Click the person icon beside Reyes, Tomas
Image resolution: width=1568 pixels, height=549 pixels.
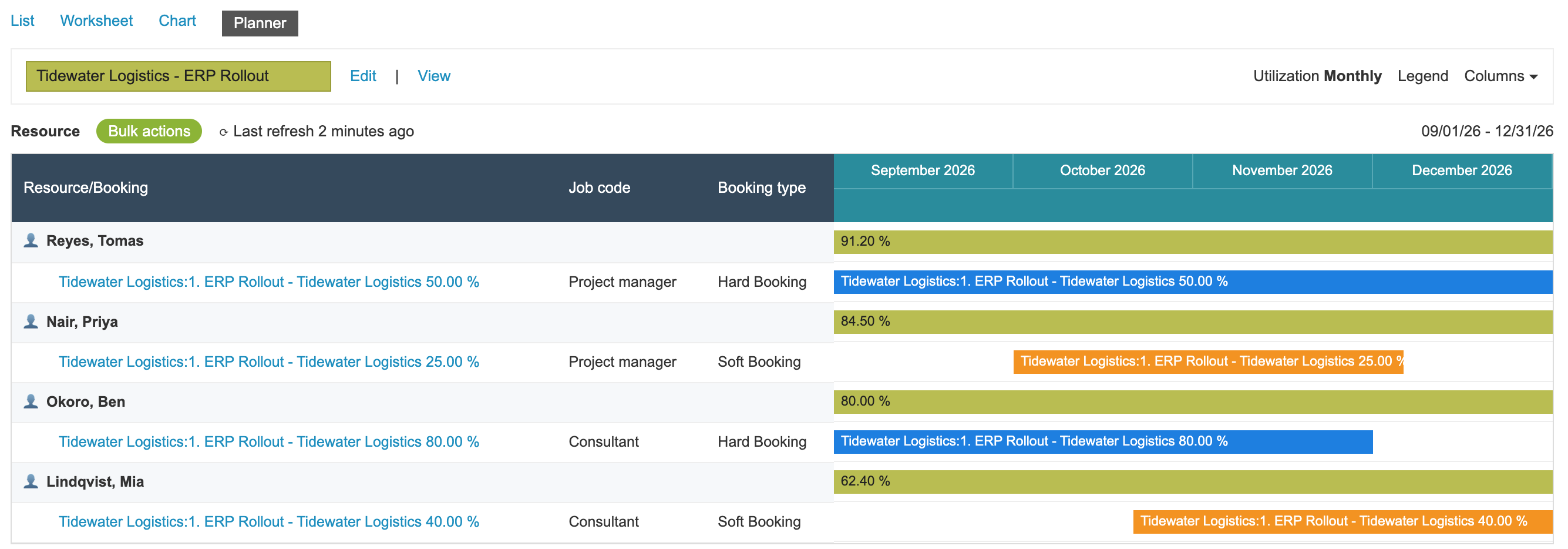(x=31, y=240)
